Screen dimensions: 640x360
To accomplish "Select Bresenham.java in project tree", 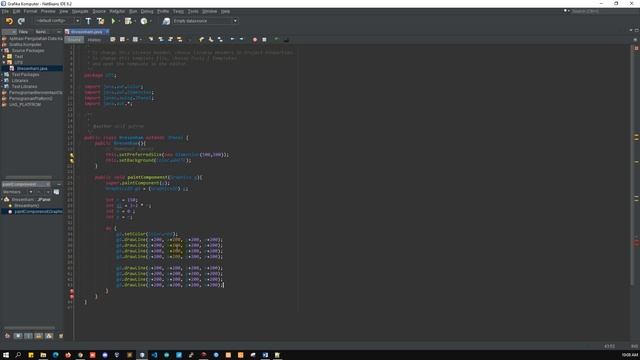I will [32, 69].
